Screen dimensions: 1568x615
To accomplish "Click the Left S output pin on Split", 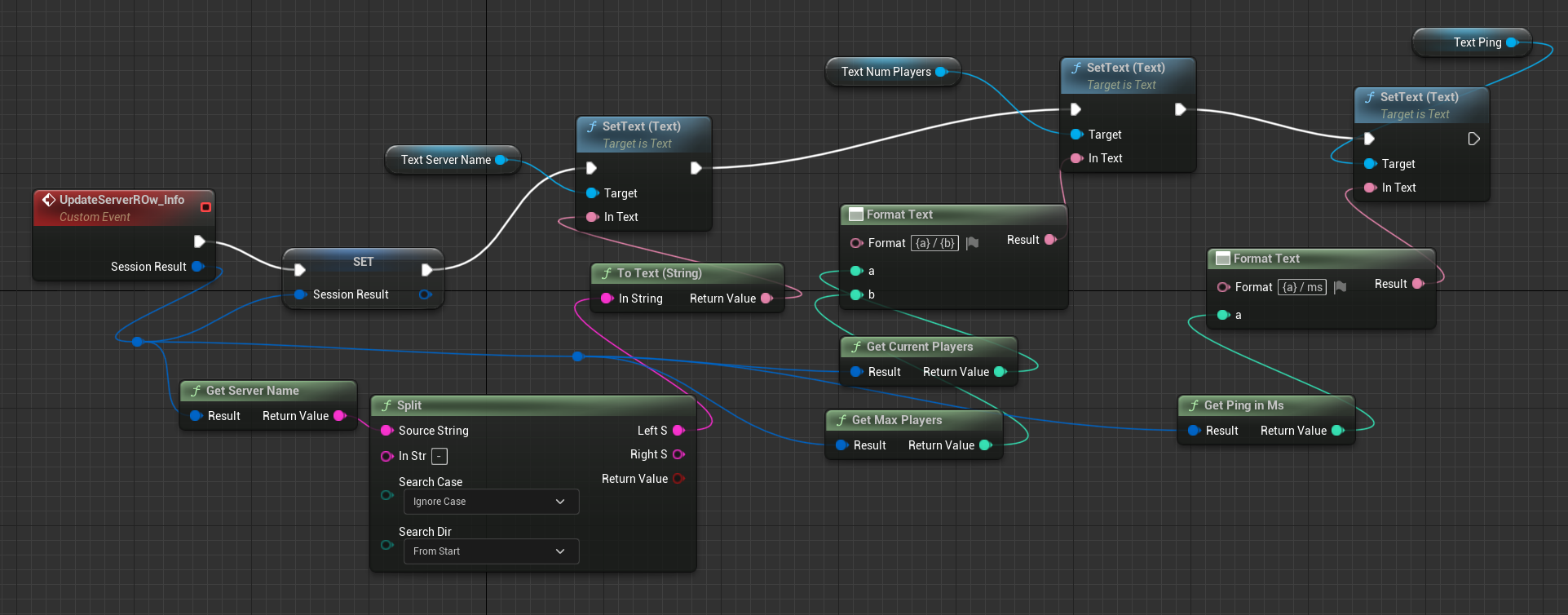I will click(x=678, y=431).
